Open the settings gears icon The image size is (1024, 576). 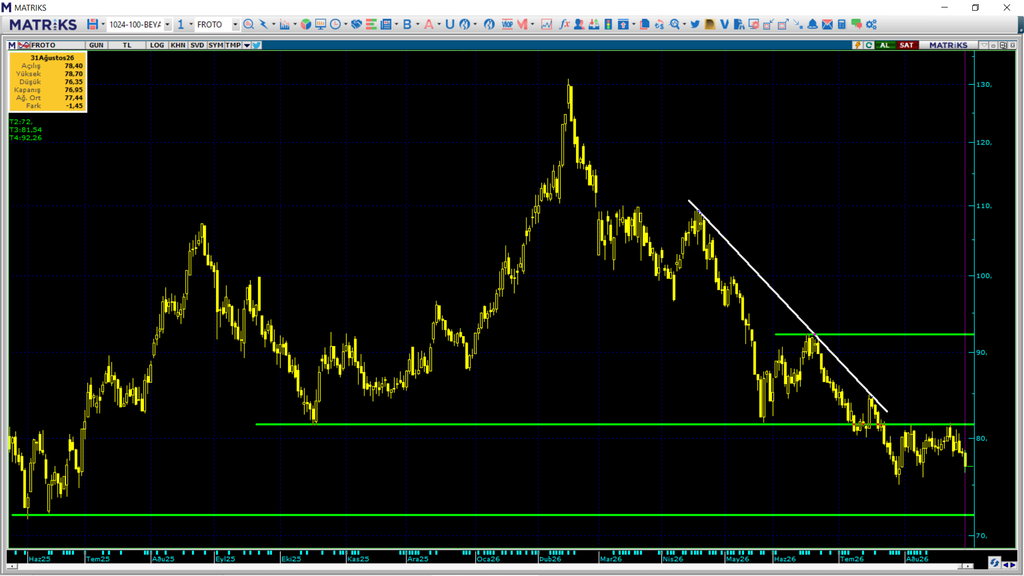[872, 24]
